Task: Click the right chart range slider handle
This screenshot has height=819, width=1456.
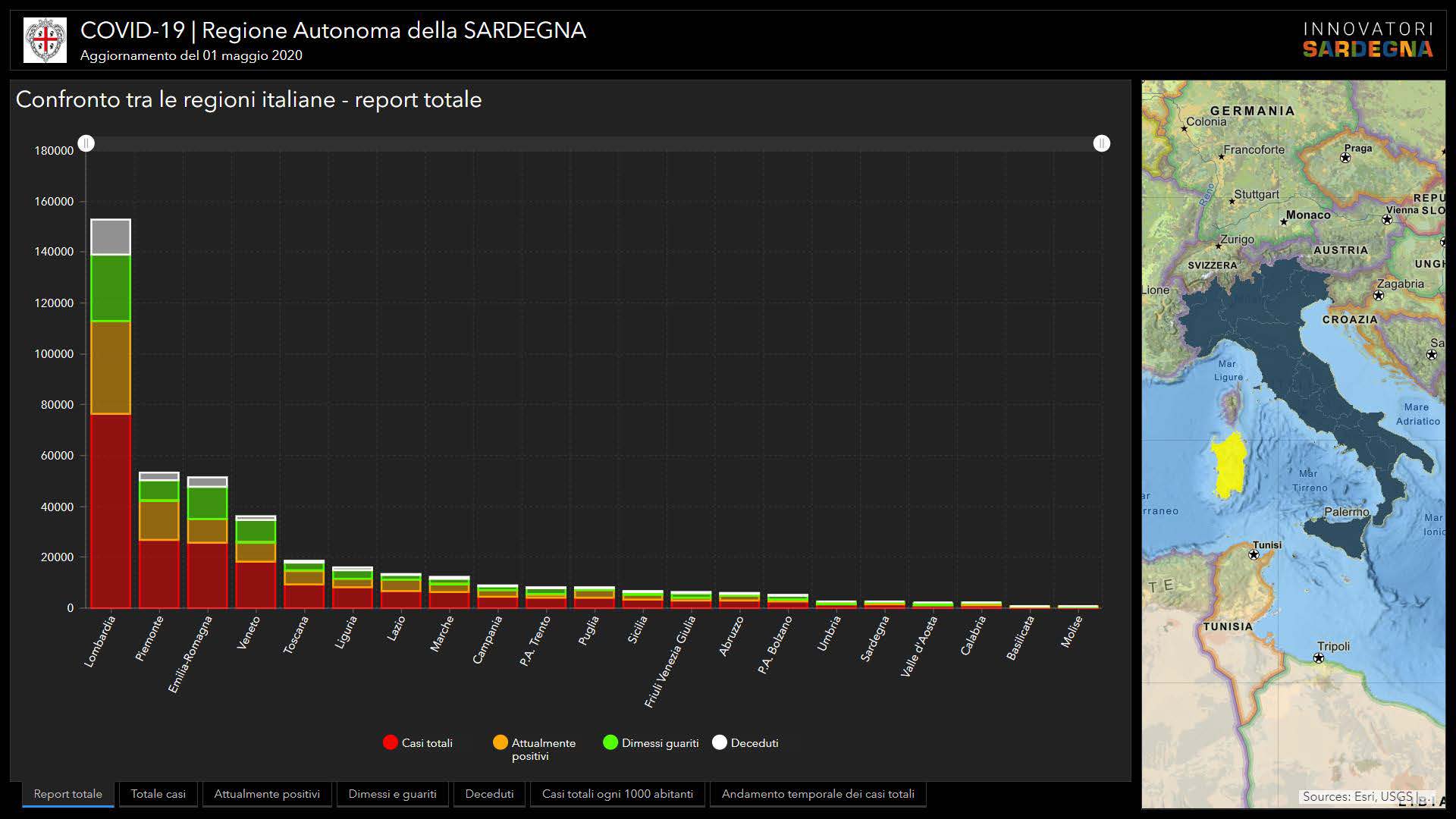Action: pos(1102,143)
